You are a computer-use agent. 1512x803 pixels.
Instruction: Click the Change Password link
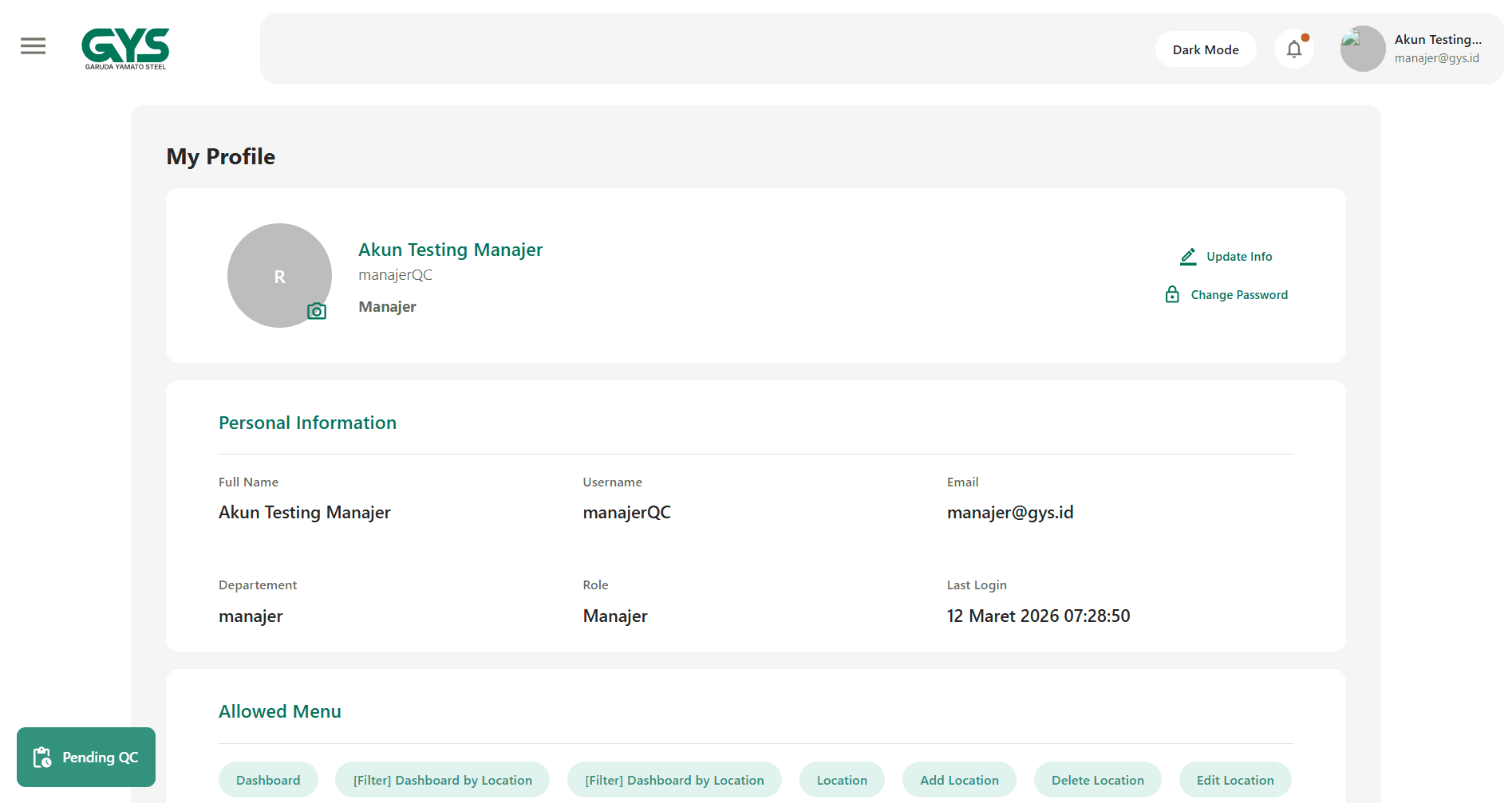(1238, 295)
